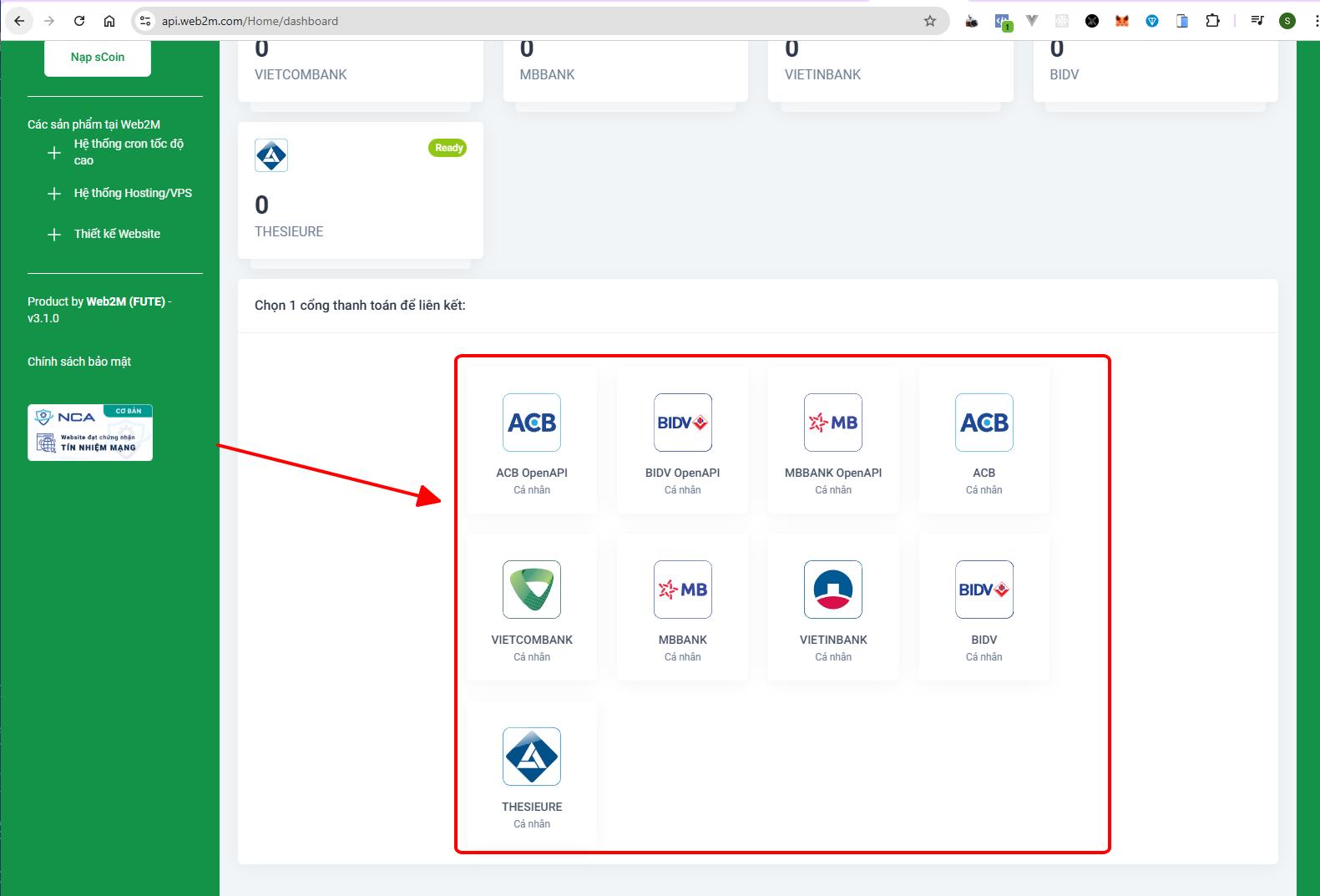Expand the Thiết kế Website entry
1320x896 pixels.
(x=54, y=235)
